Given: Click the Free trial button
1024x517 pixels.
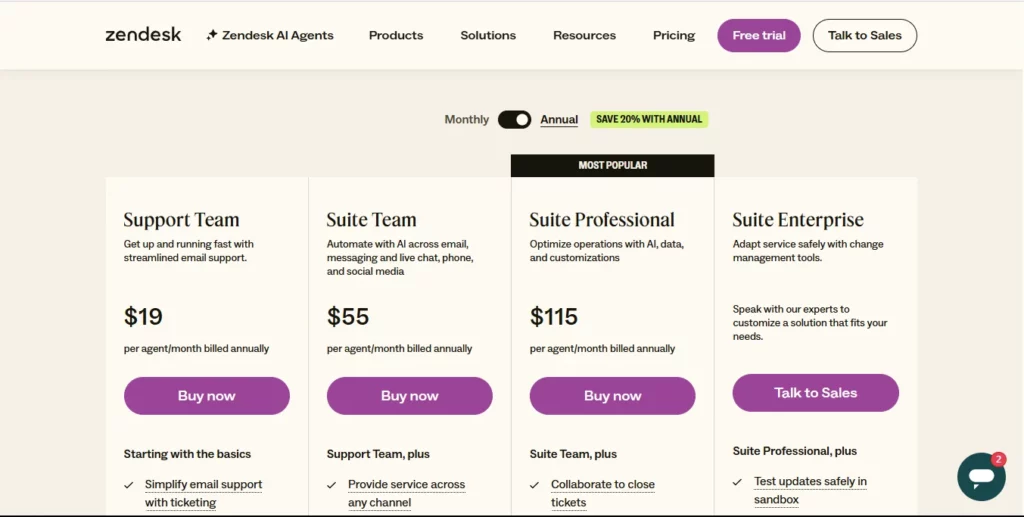Looking at the screenshot, I should tap(759, 35).
